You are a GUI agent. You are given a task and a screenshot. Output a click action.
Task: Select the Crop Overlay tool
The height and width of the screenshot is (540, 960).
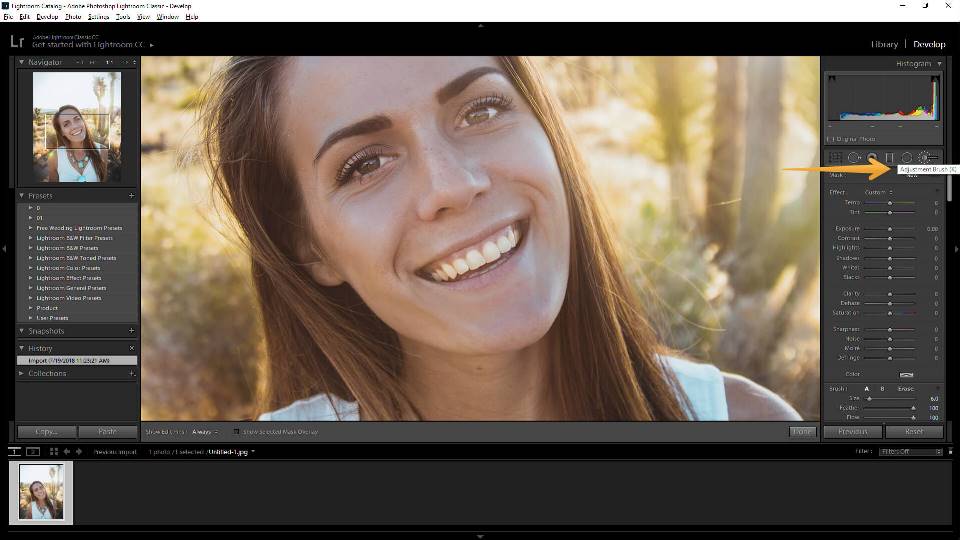click(x=835, y=158)
